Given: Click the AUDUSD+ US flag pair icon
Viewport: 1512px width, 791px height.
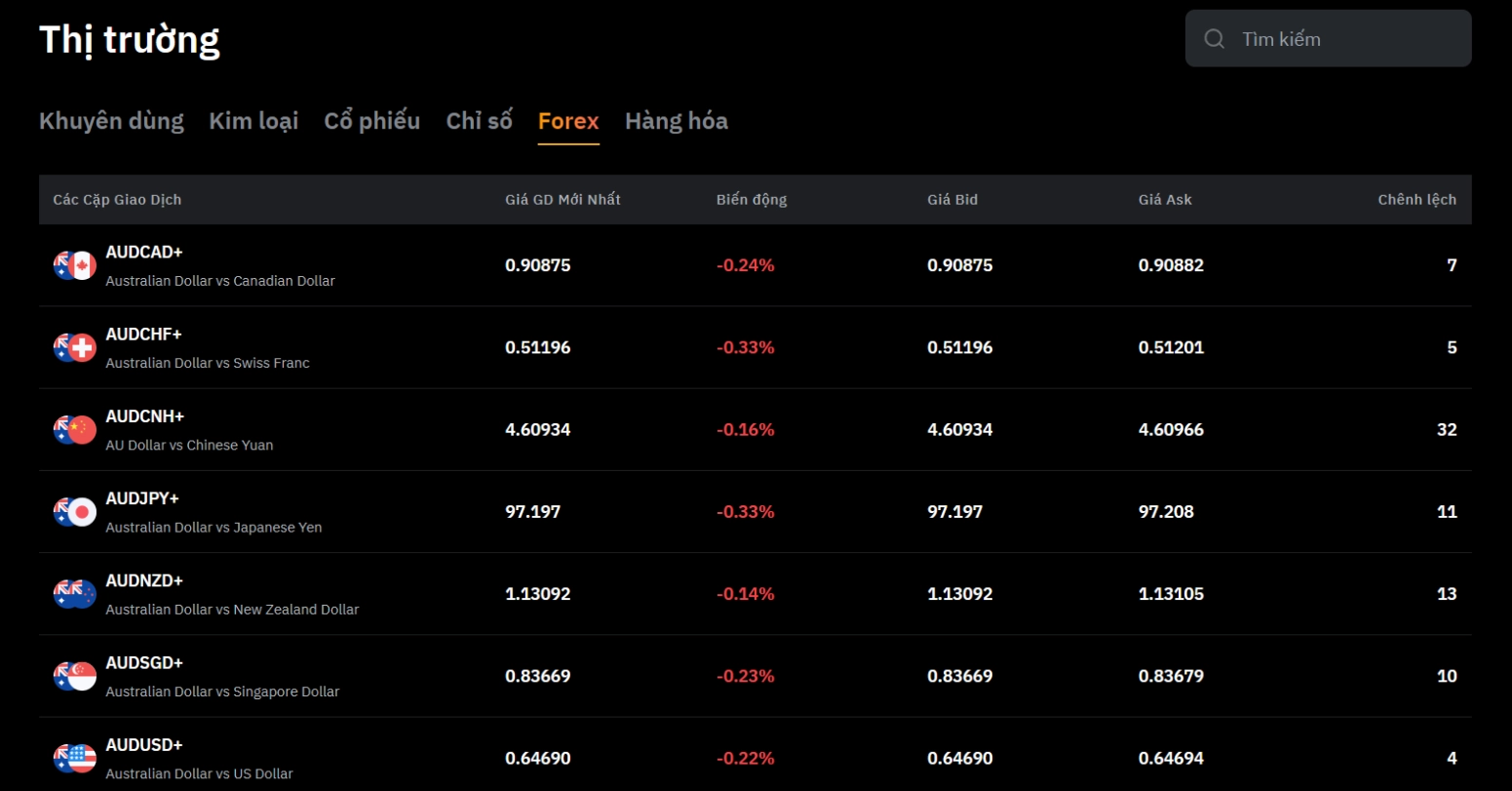Looking at the screenshot, I should pyautogui.click(x=75, y=758).
